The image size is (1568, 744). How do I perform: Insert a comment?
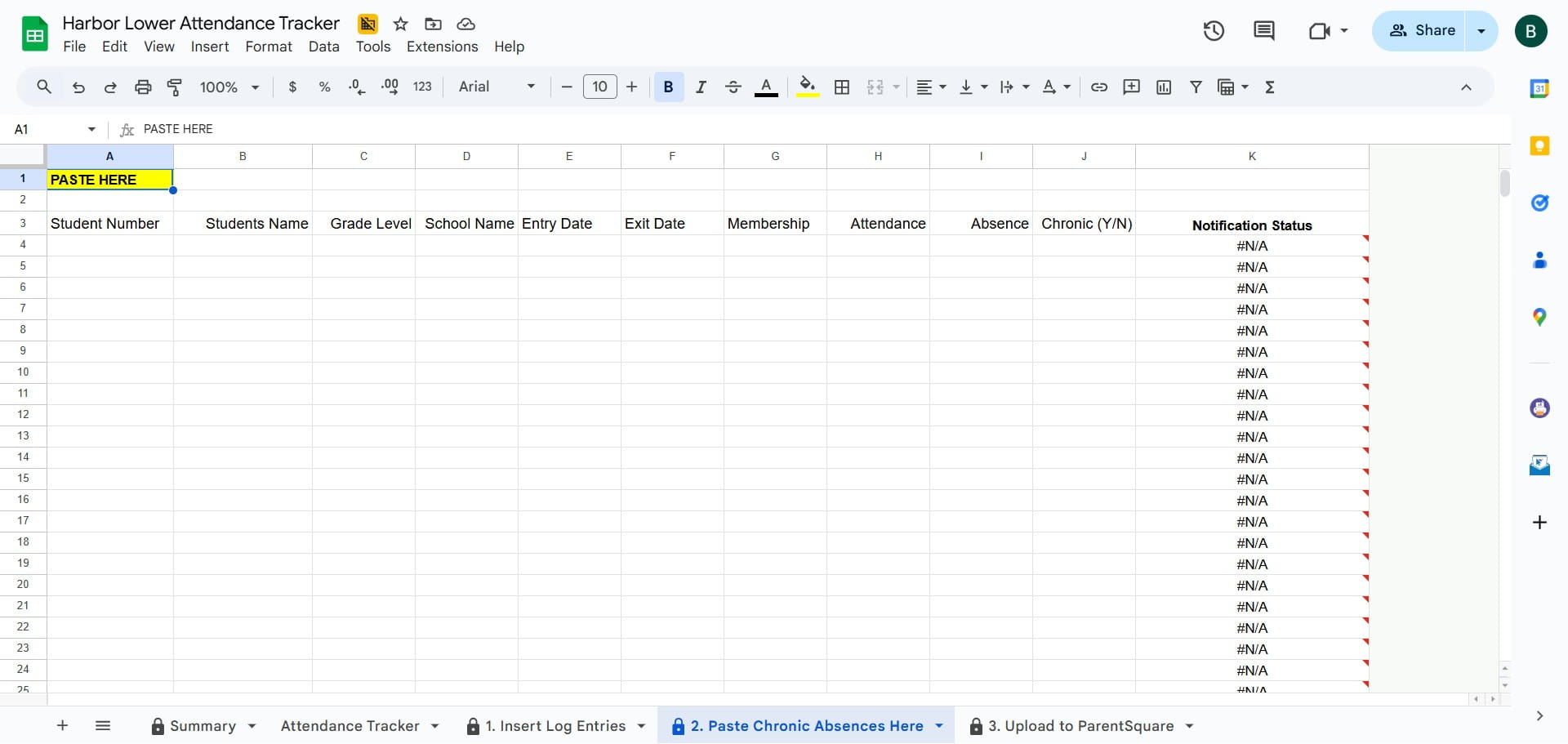(x=1131, y=87)
